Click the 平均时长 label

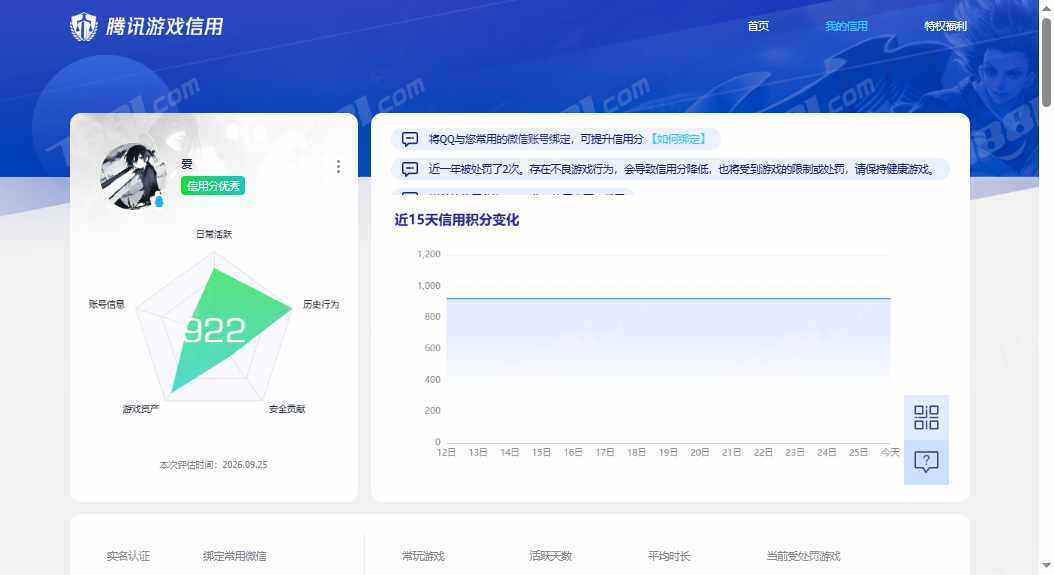669,556
